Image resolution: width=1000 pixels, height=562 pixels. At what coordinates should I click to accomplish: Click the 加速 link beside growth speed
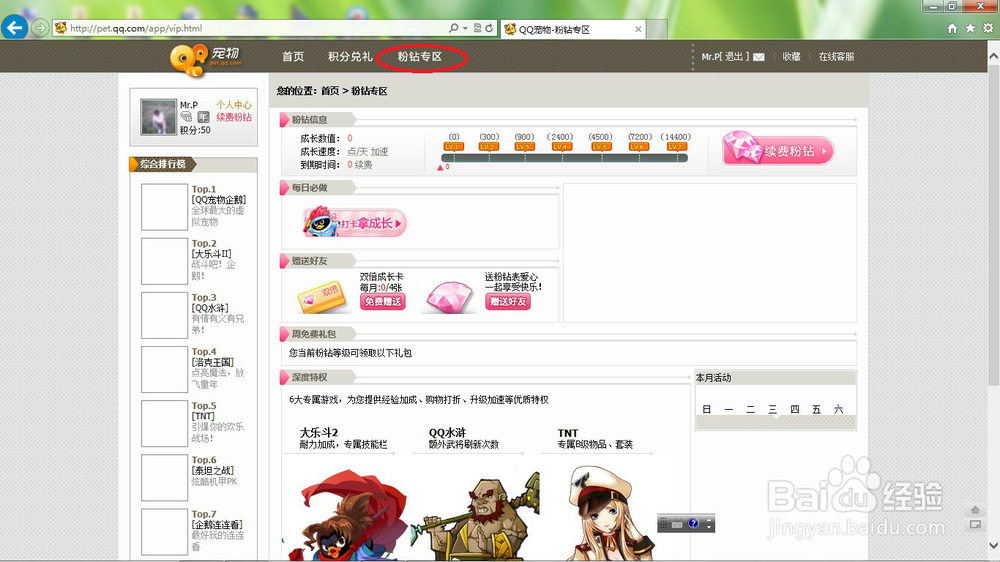click(379, 152)
